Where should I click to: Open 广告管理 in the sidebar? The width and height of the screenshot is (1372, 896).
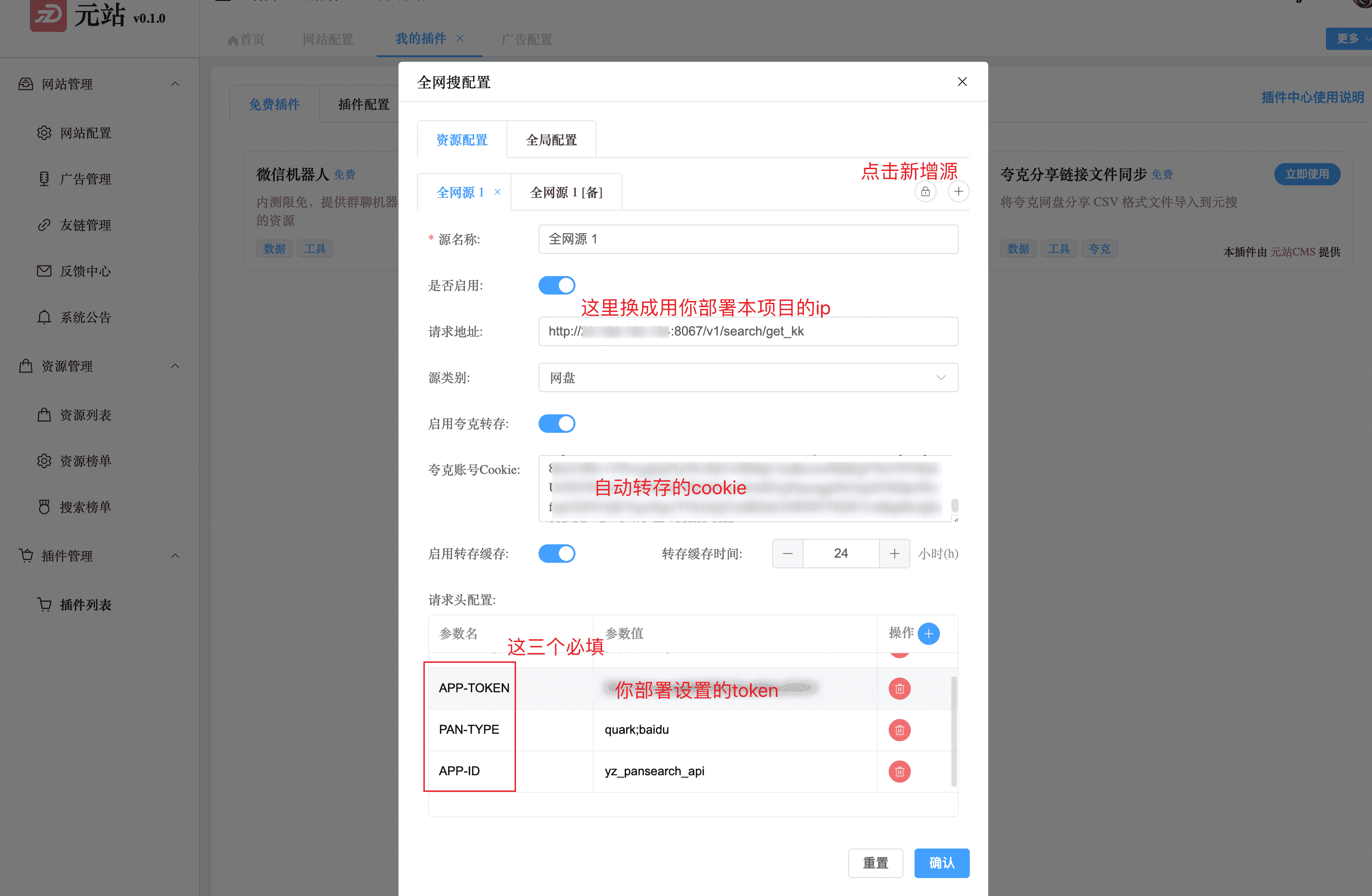(85, 179)
